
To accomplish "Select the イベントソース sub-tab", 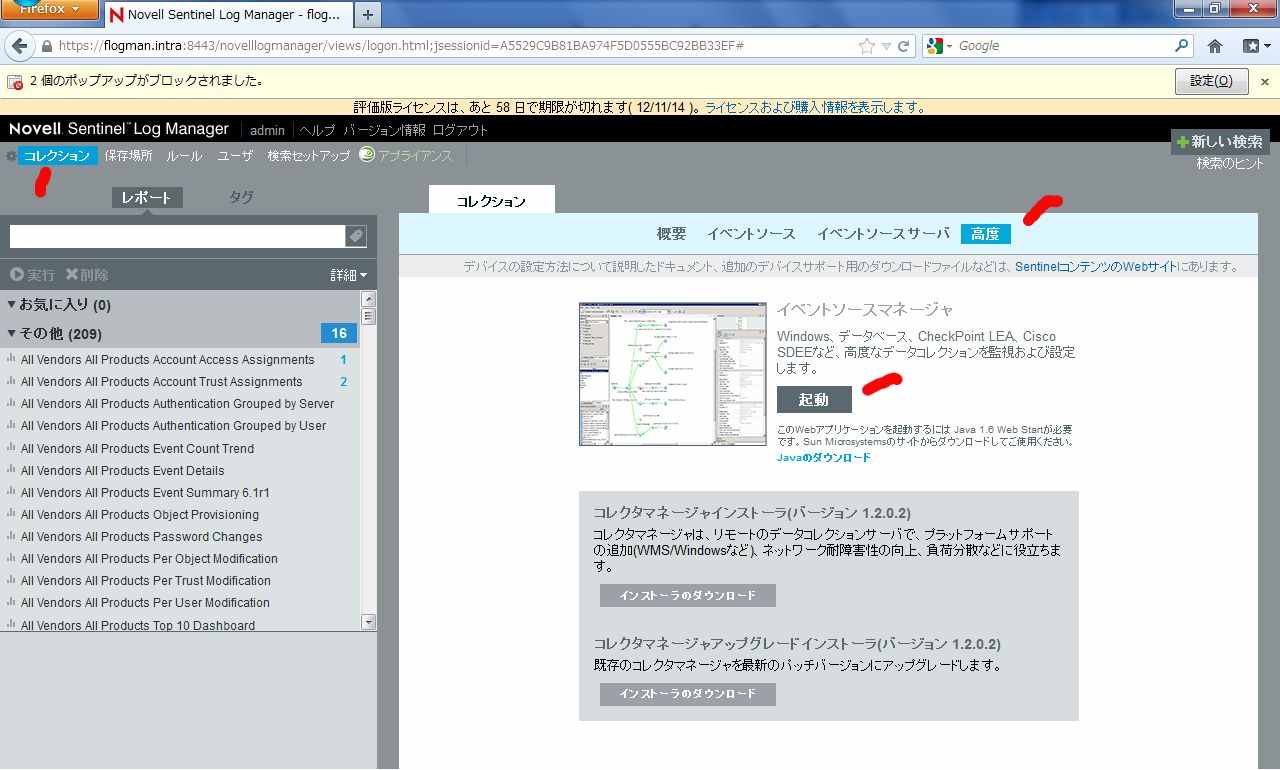I will point(751,234).
